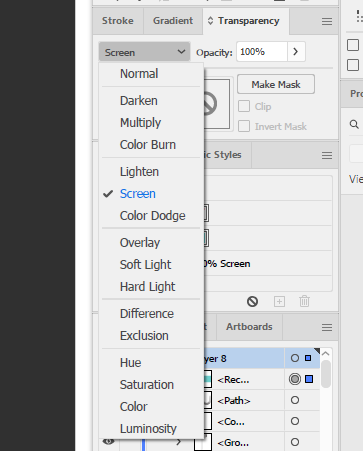
Task: Toggle the top checkbox in the right panel
Action: click(353, 45)
